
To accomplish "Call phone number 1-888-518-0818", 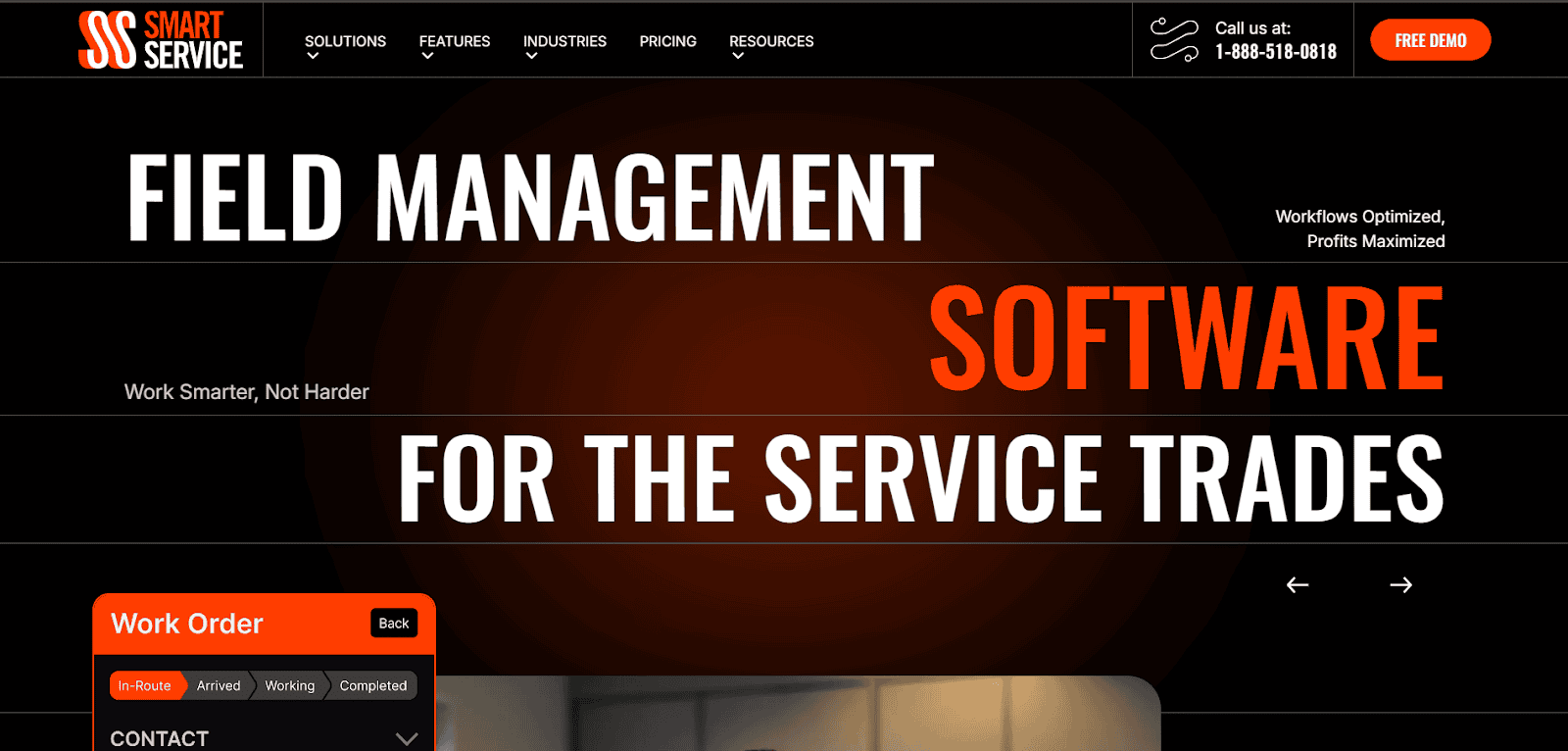I will click(1276, 52).
